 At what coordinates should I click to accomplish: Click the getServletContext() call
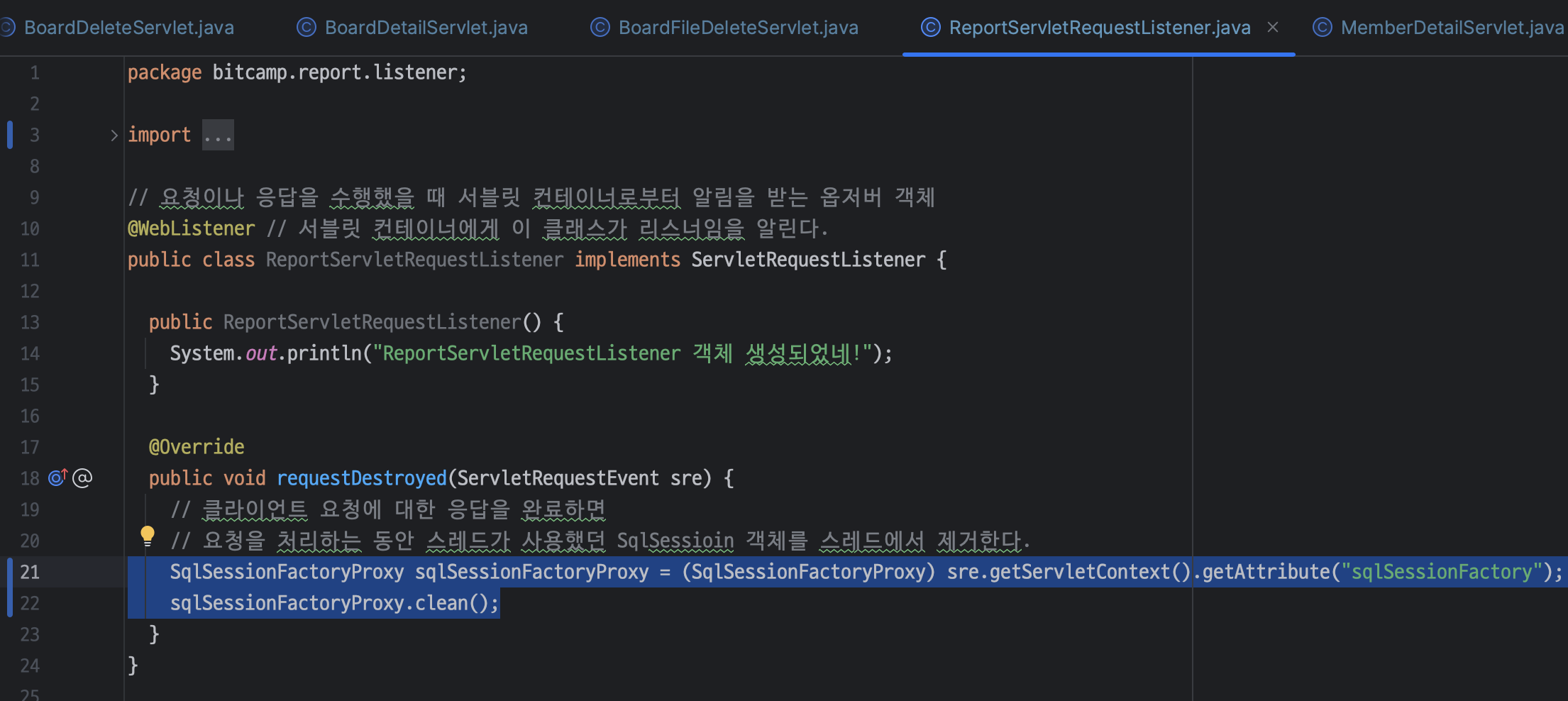[1091, 572]
